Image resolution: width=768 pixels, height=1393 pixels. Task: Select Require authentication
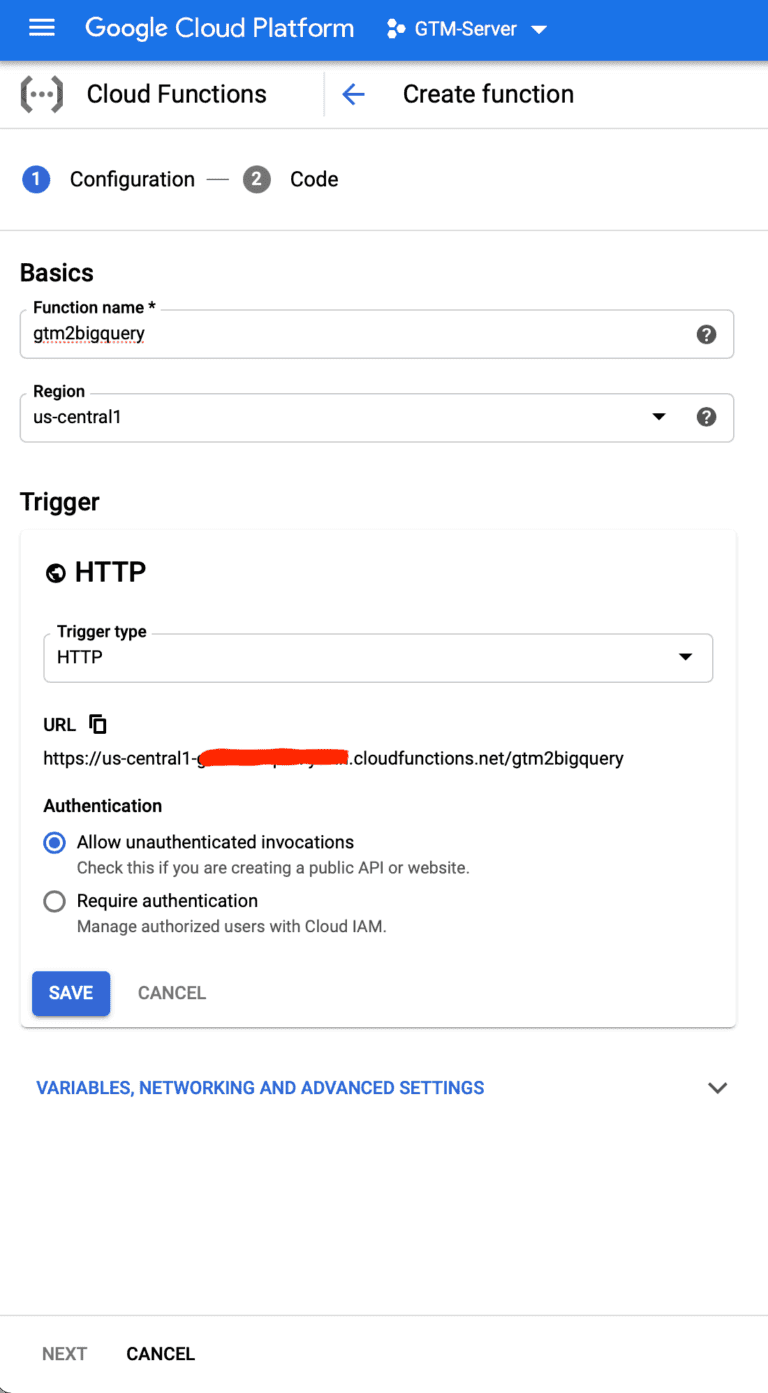[x=54, y=901]
